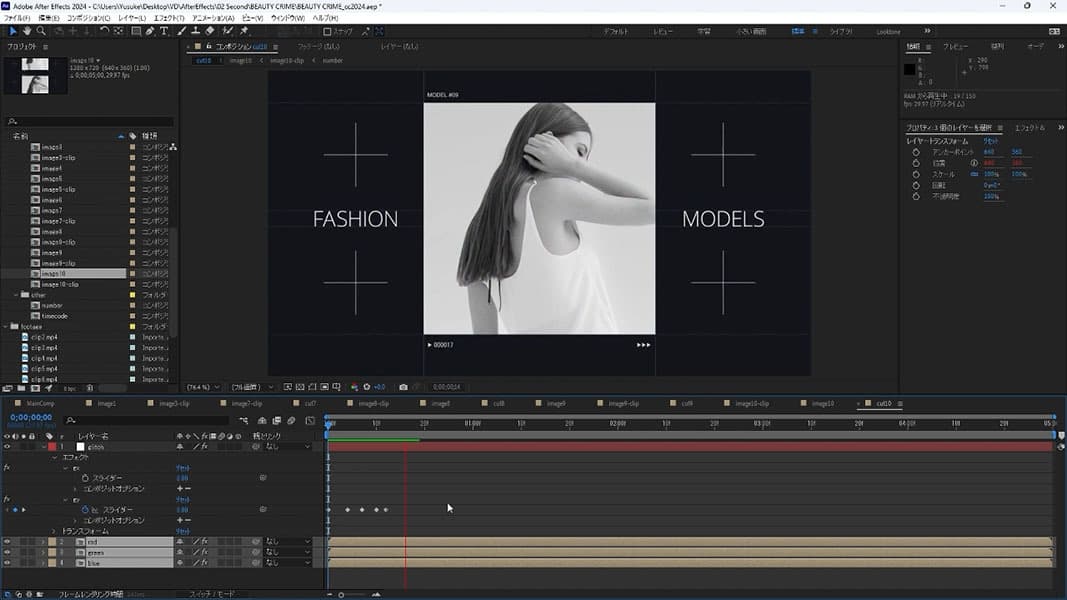
Task: Select the Puppet Pin tool
Action: point(244,31)
